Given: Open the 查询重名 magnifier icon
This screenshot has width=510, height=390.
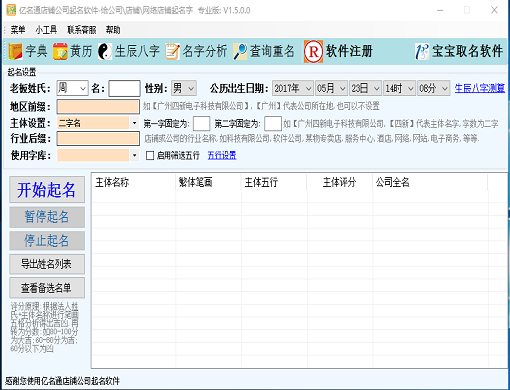Looking at the screenshot, I should [240, 51].
